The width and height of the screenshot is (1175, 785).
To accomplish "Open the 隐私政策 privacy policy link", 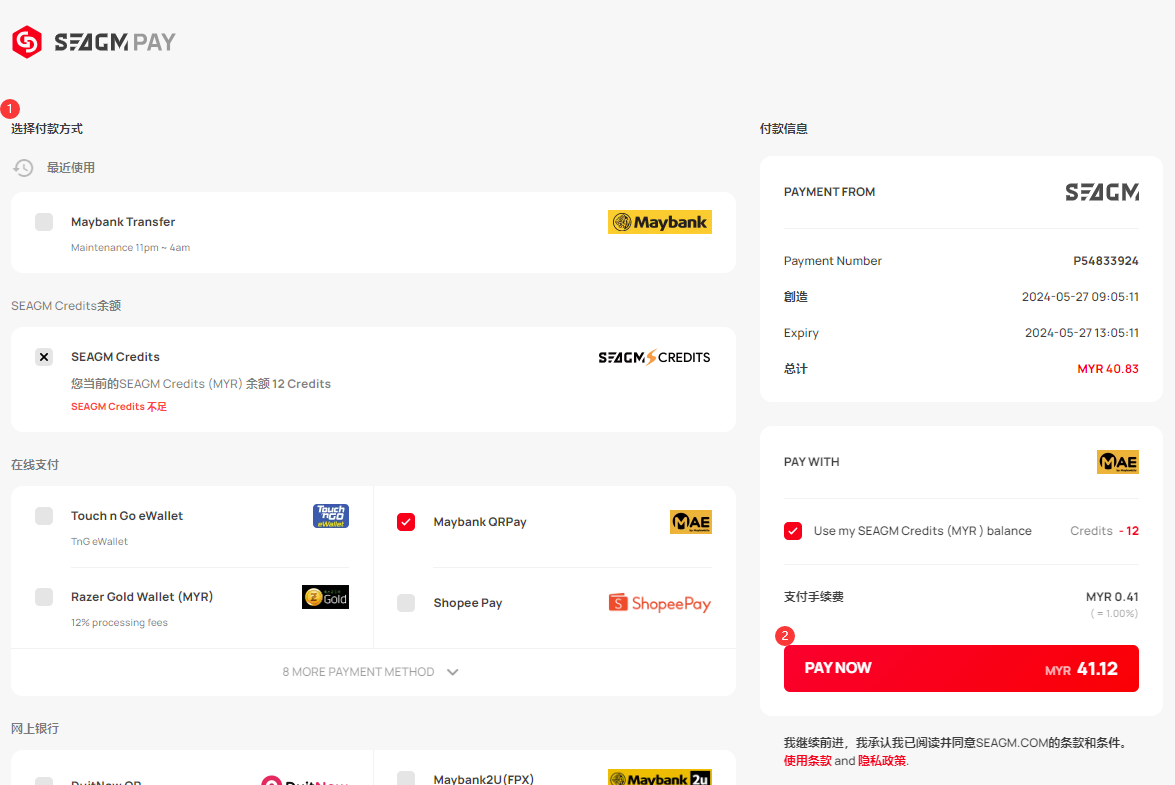I will (882, 760).
